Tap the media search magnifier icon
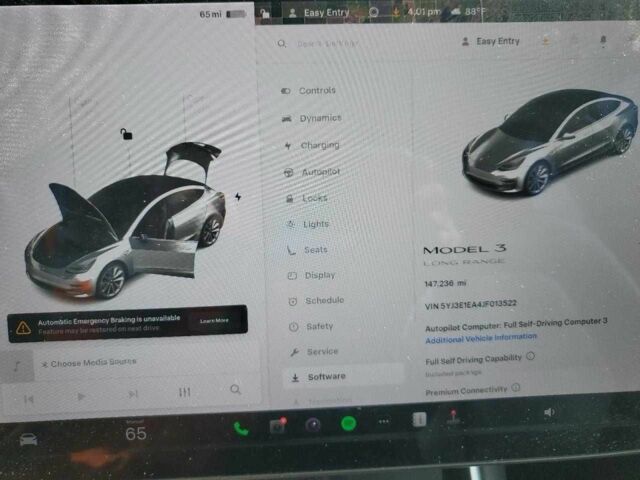Image resolution: width=640 pixels, height=480 pixels. (x=236, y=389)
